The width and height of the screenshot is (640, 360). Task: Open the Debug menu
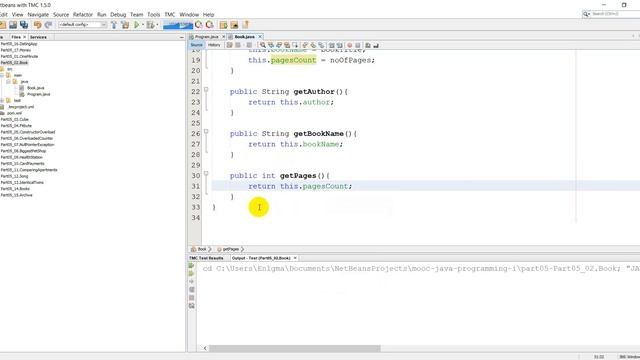118,15
